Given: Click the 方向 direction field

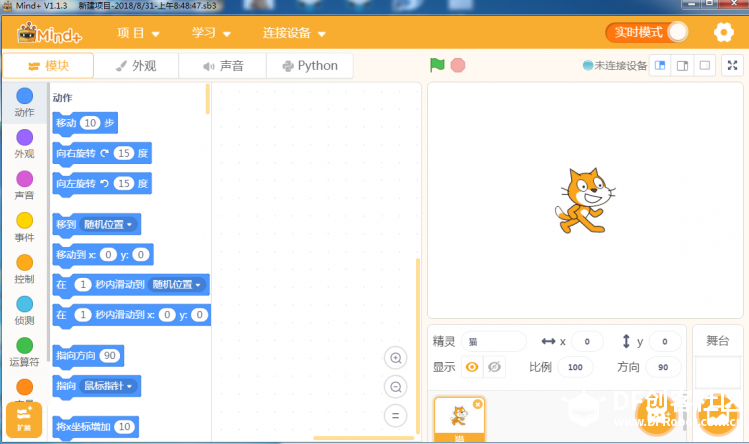Looking at the screenshot, I should pyautogui.click(x=663, y=367).
